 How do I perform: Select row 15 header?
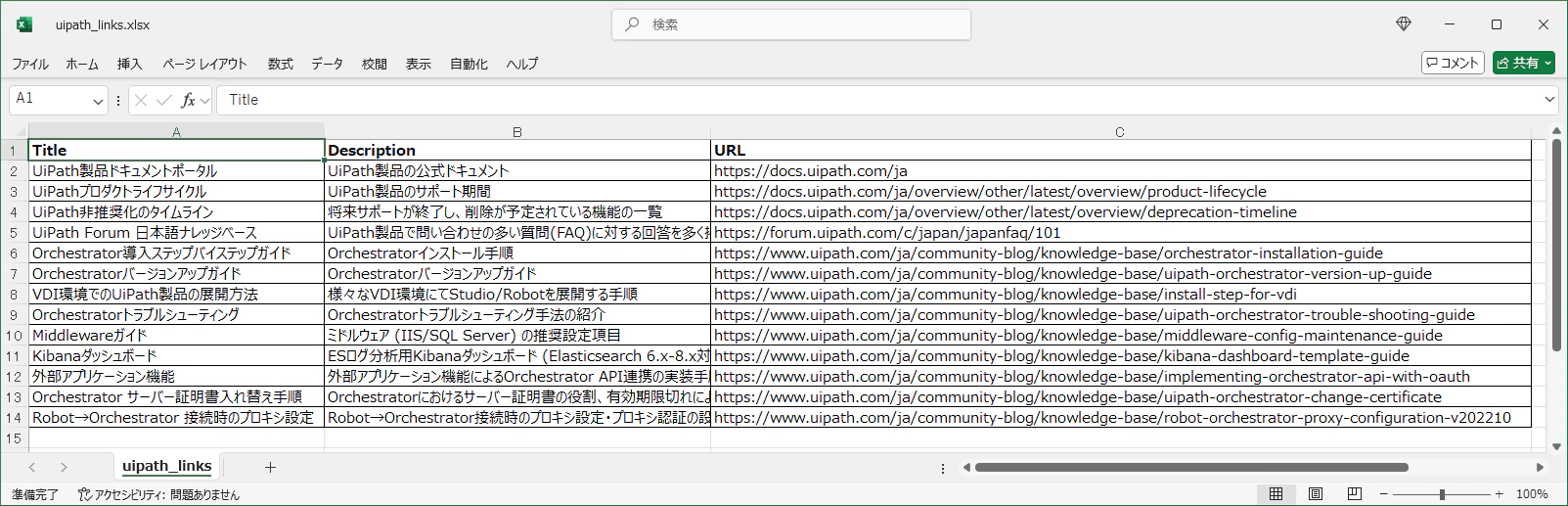pyautogui.click(x=14, y=438)
